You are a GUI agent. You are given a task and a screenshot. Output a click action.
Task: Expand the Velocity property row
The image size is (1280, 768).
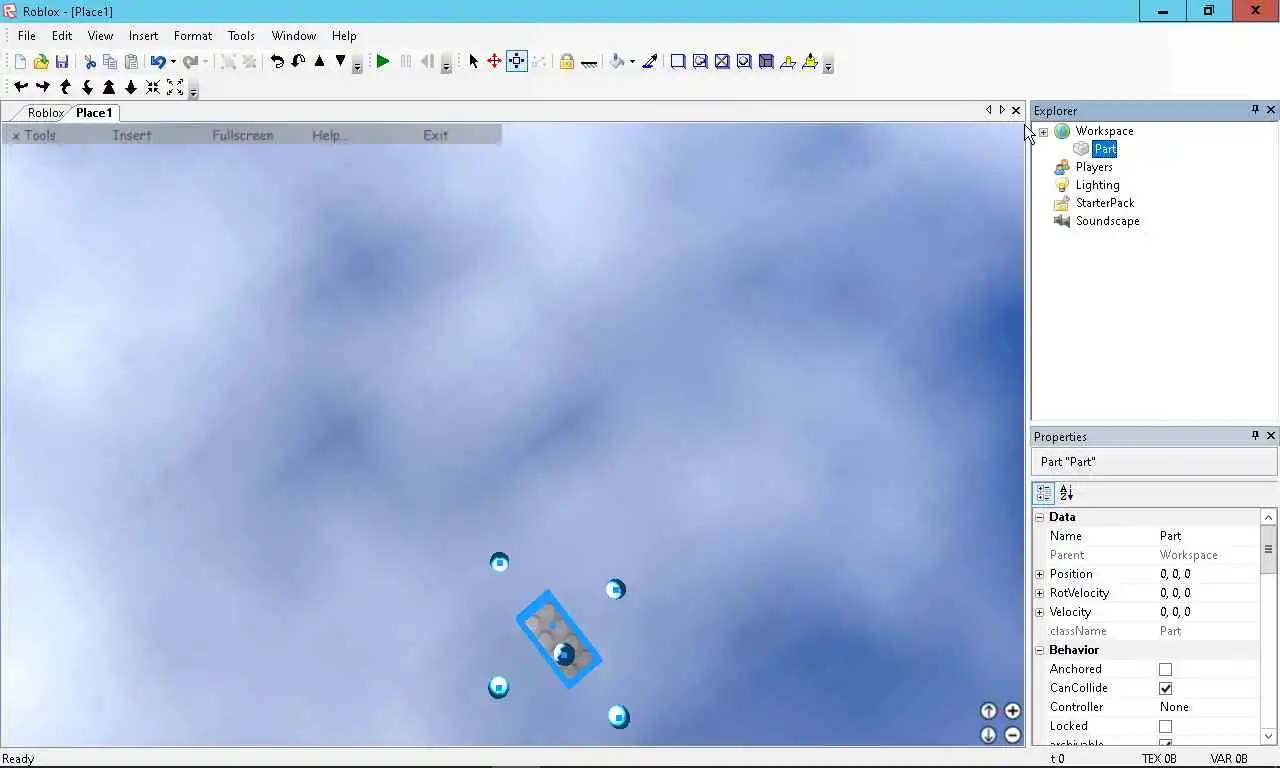click(x=1039, y=613)
